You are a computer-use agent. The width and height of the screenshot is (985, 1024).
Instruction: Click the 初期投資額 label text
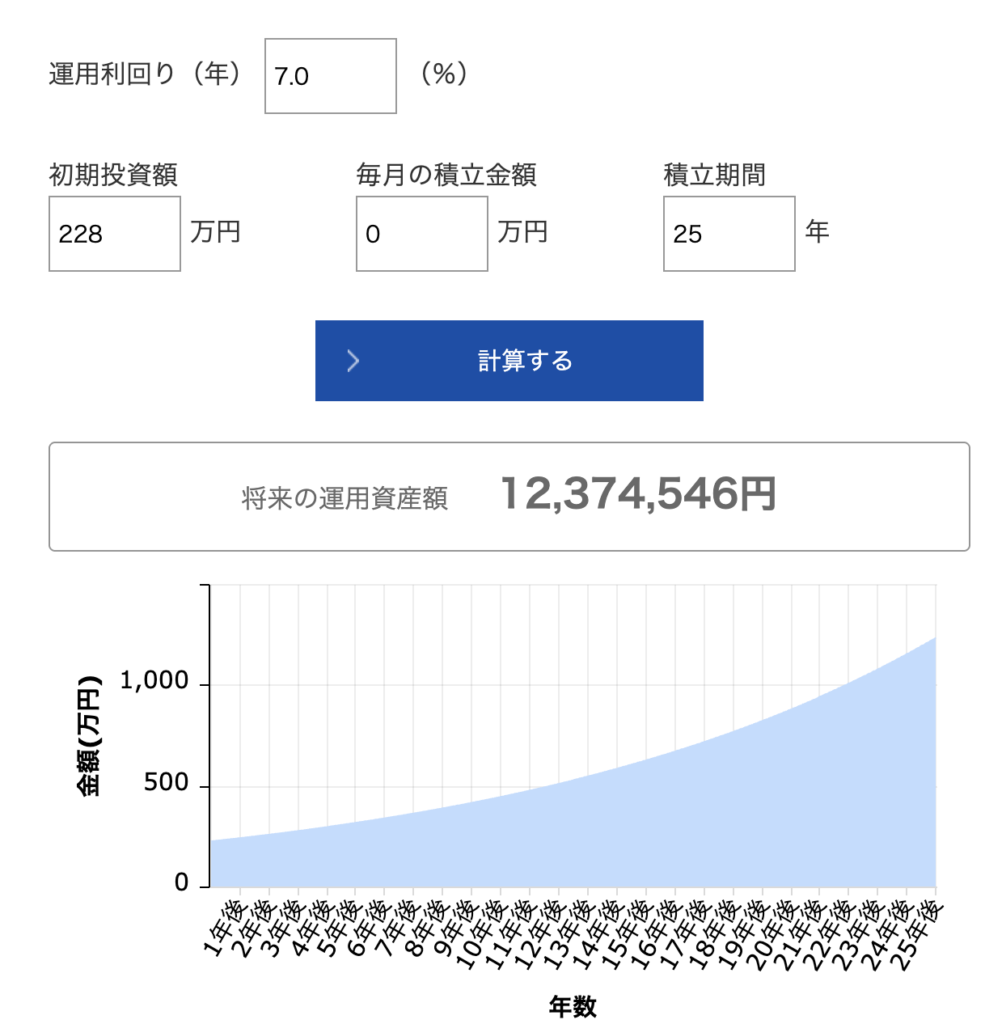[113, 175]
